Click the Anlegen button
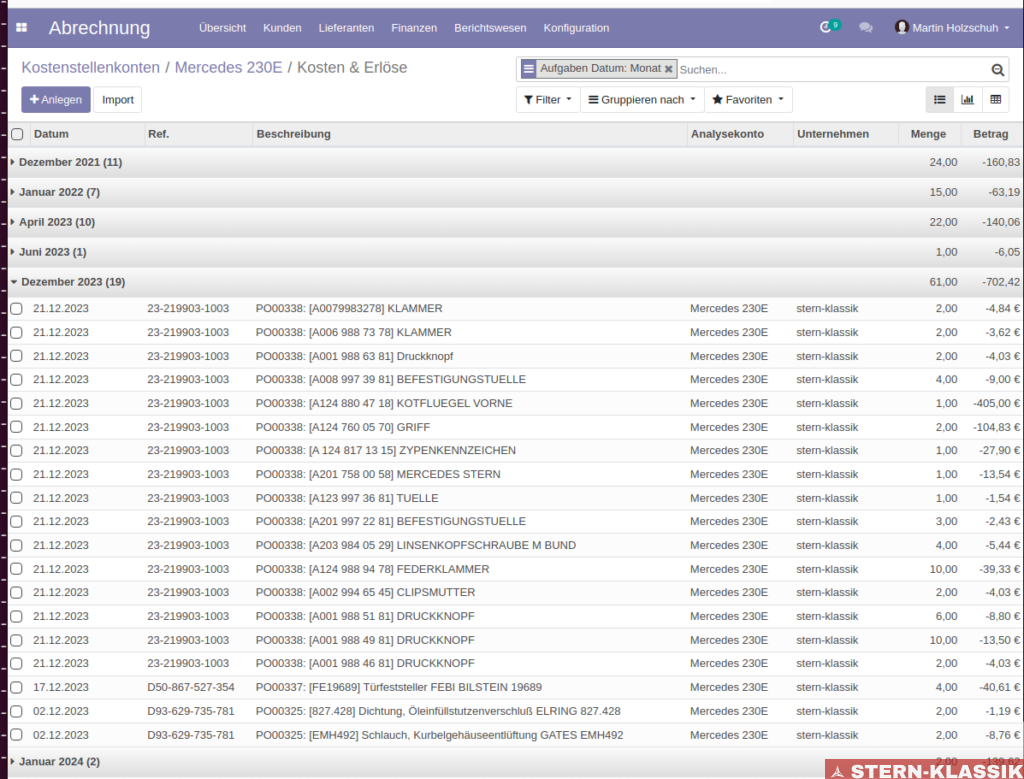 (x=56, y=100)
